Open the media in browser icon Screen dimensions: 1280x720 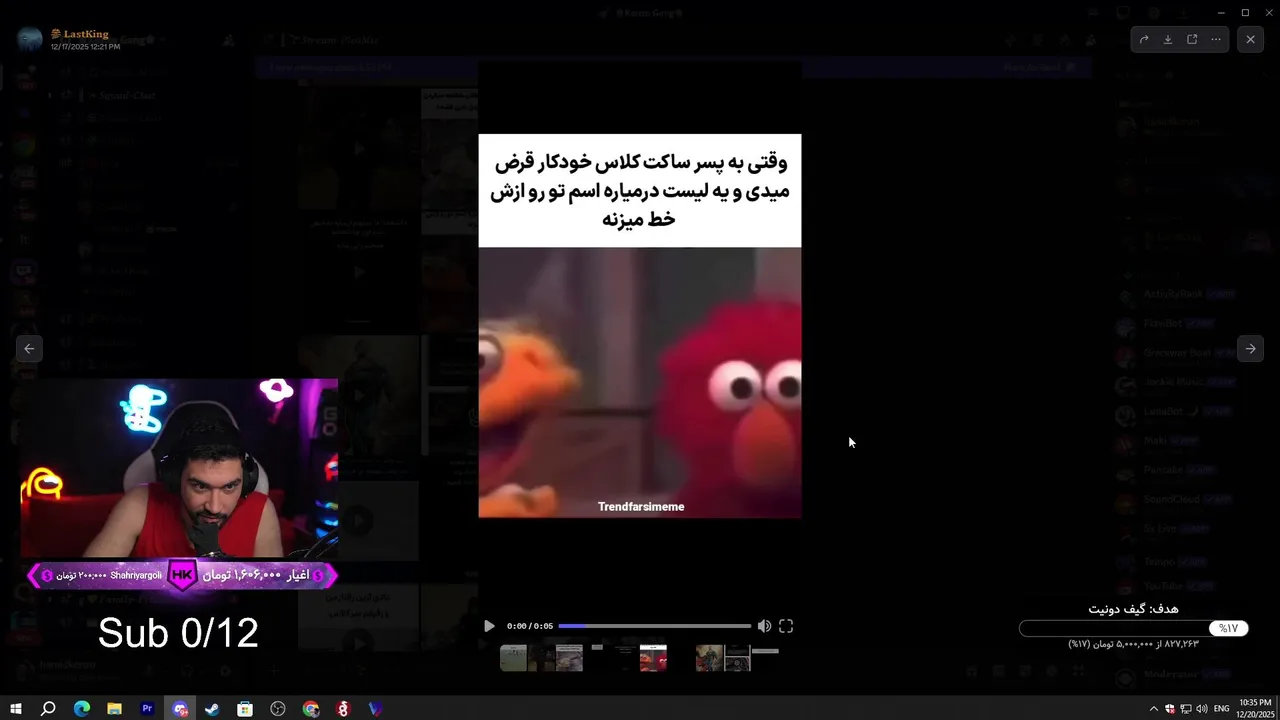click(x=1192, y=40)
